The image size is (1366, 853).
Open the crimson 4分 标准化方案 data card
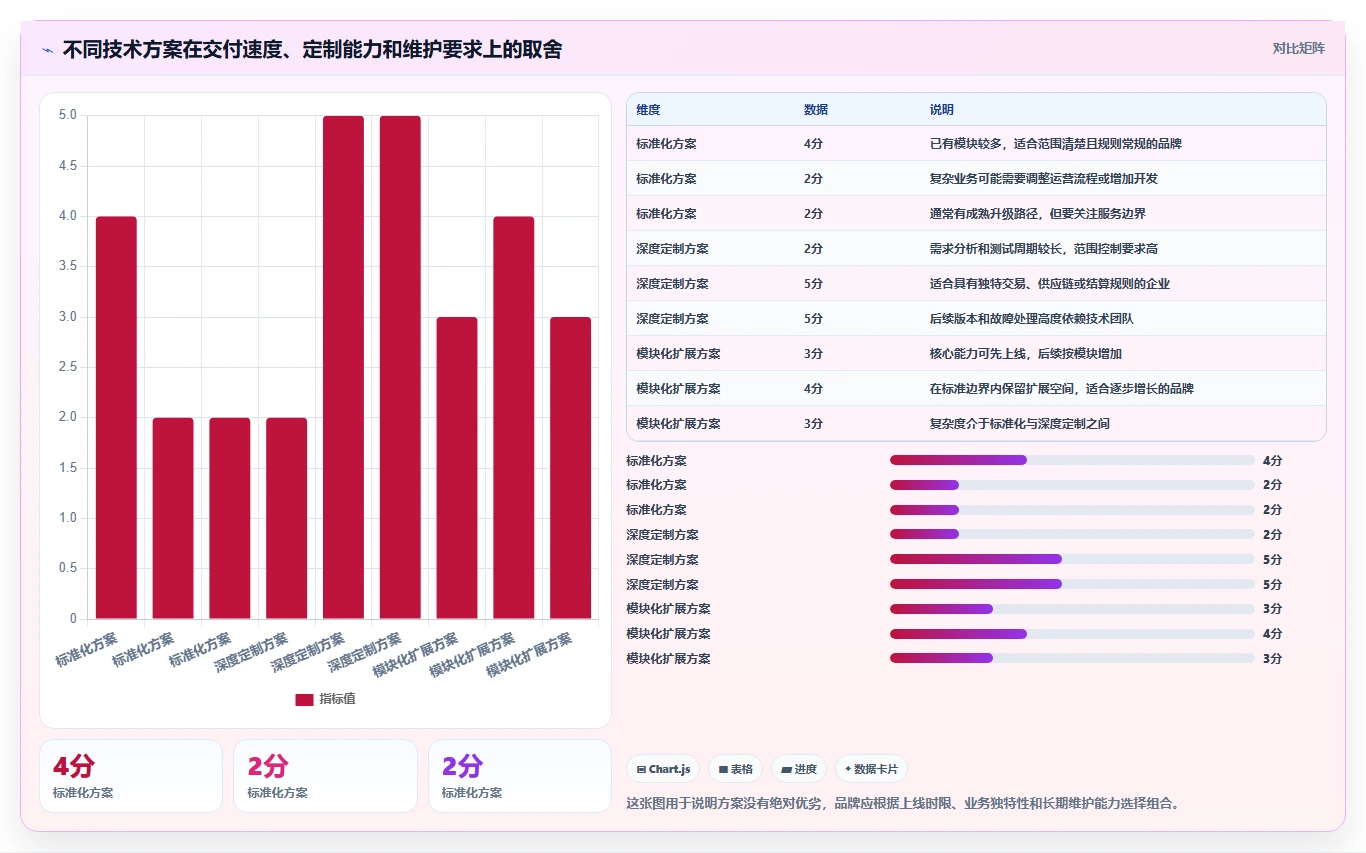(131, 776)
